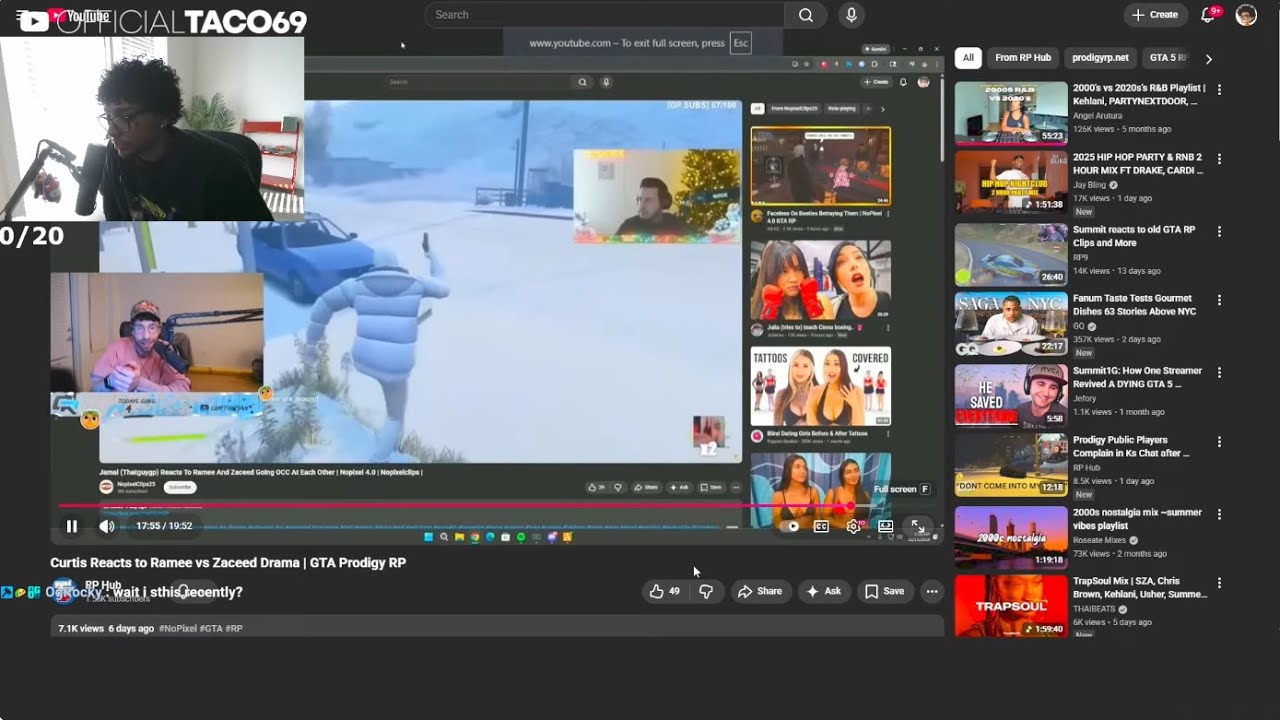Open Prodigy Public Players Complain title
The width and height of the screenshot is (1280, 720).
(1131, 446)
